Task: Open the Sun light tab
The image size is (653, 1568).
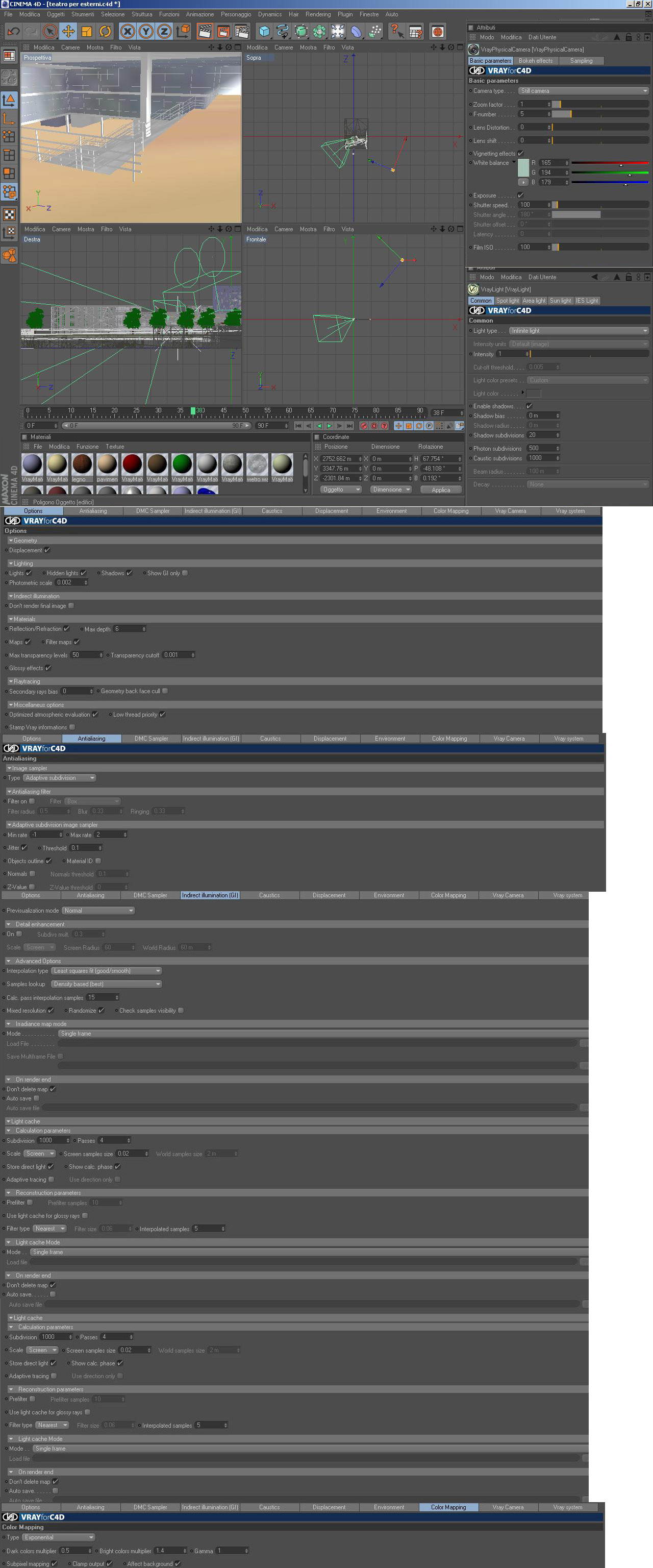Action: click(x=561, y=301)
